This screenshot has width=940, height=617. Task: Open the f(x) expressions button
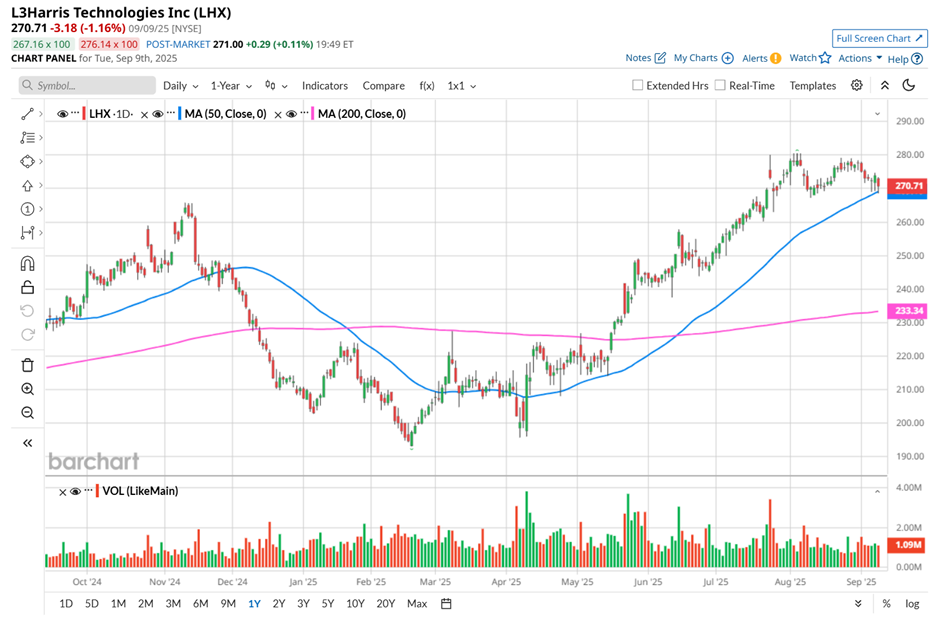click(x=426, y=86)
